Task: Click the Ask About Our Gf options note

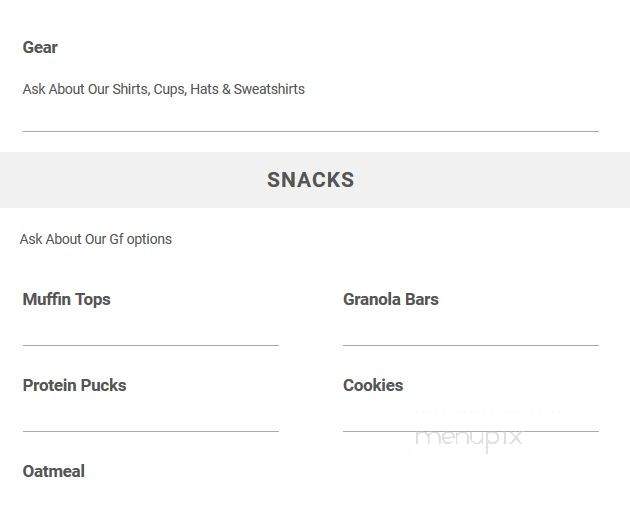Action: (x=96, y=240)
